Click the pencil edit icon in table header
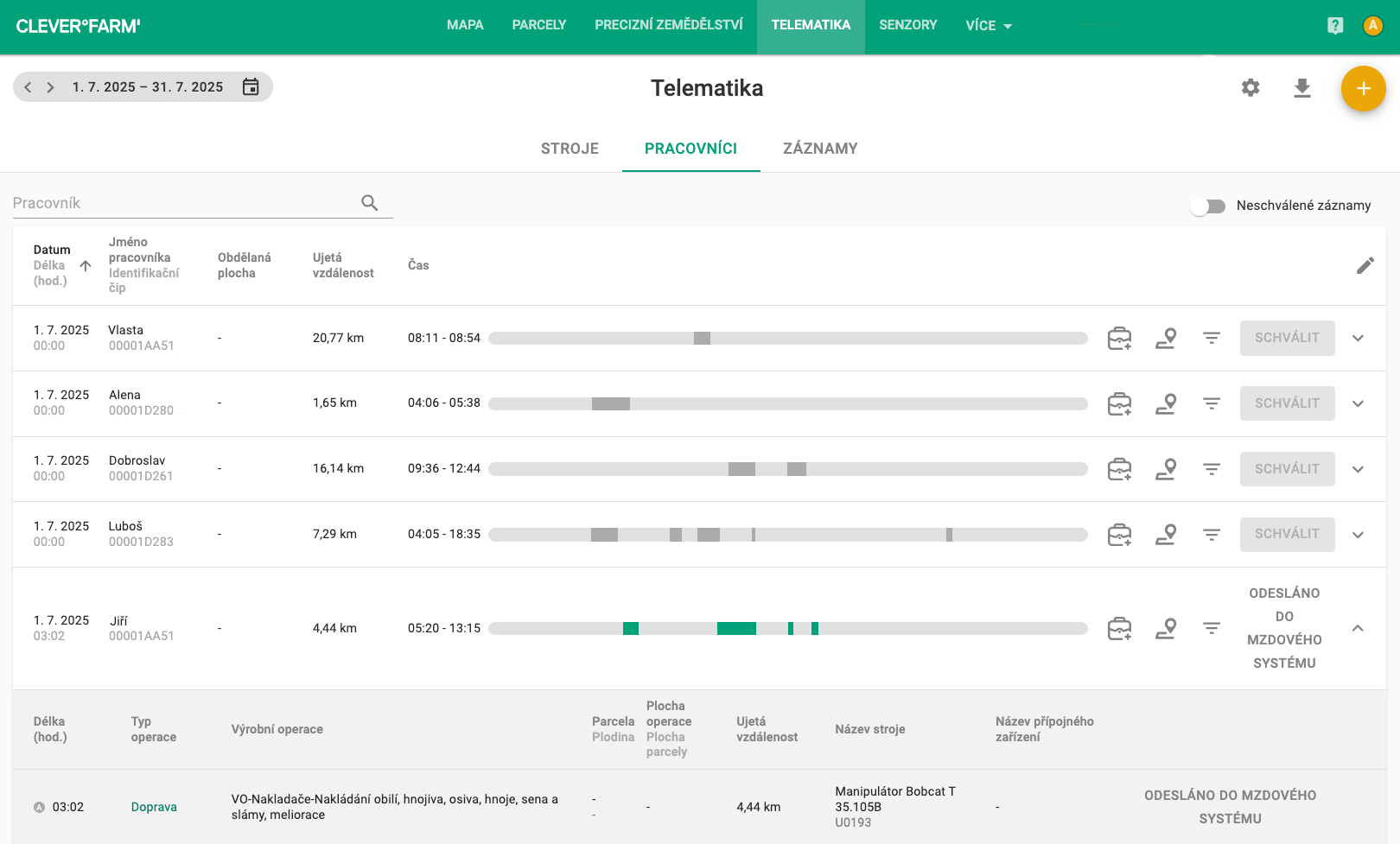Image resolution: width=1400 pixels, height=844 pixels. 1365,265
